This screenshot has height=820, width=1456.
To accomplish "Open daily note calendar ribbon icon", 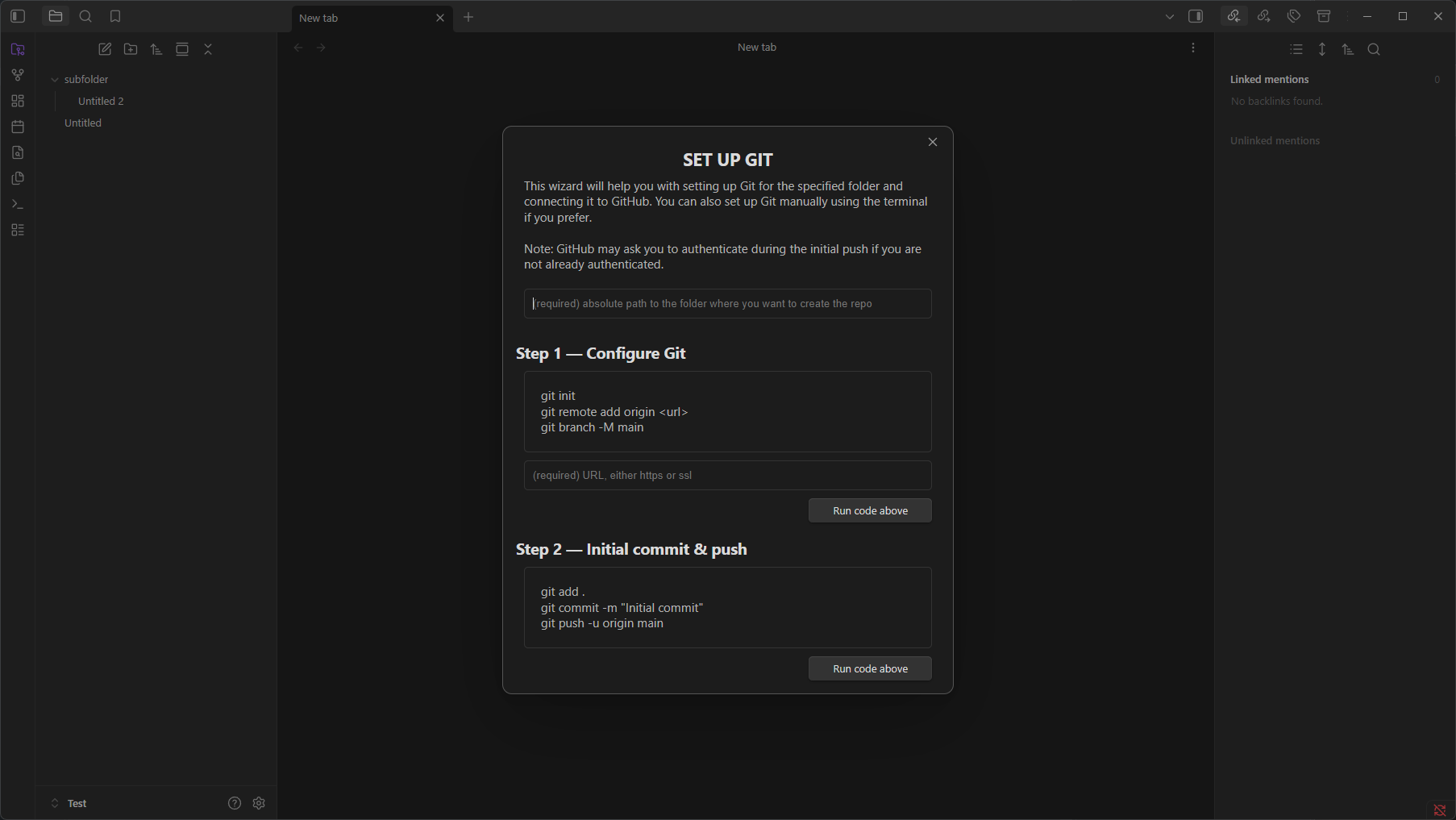I will coord(18,127).
